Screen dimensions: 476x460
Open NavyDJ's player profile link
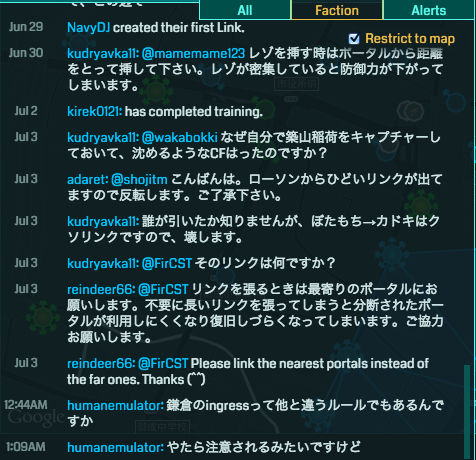tap(89, 28)
